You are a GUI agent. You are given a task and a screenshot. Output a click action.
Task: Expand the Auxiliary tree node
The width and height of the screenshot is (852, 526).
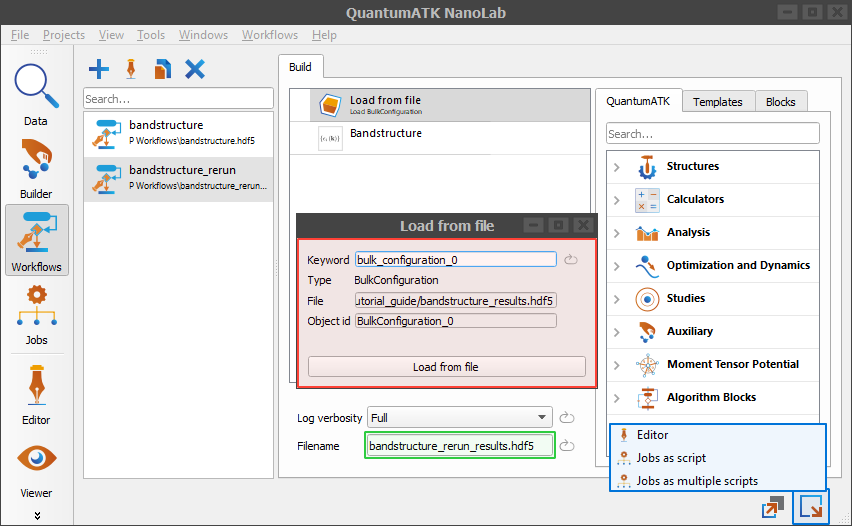(x=617, y=332)
